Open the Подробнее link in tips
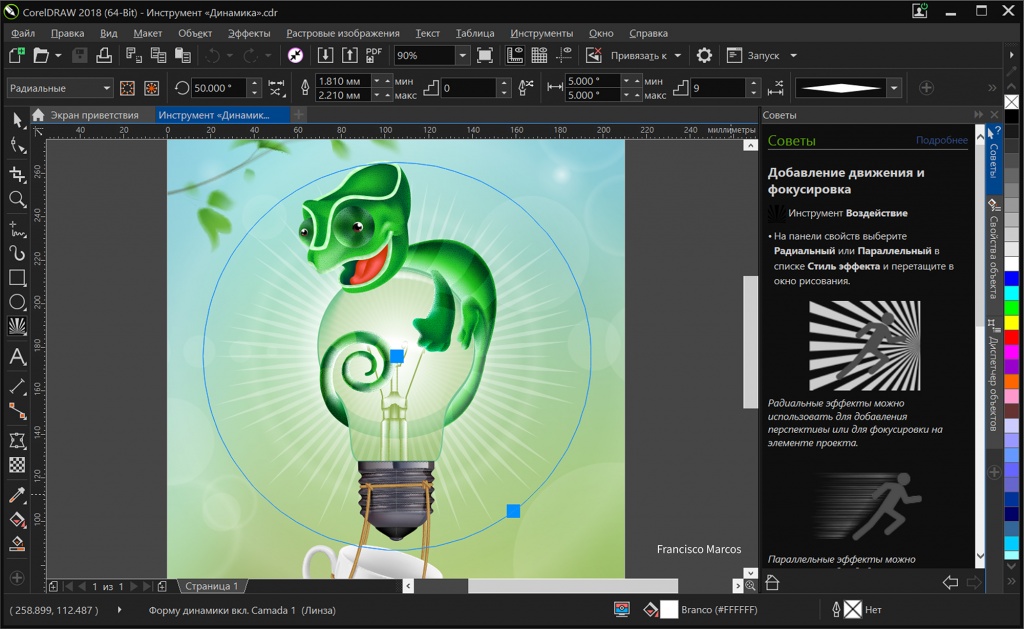 coord(942,140)
